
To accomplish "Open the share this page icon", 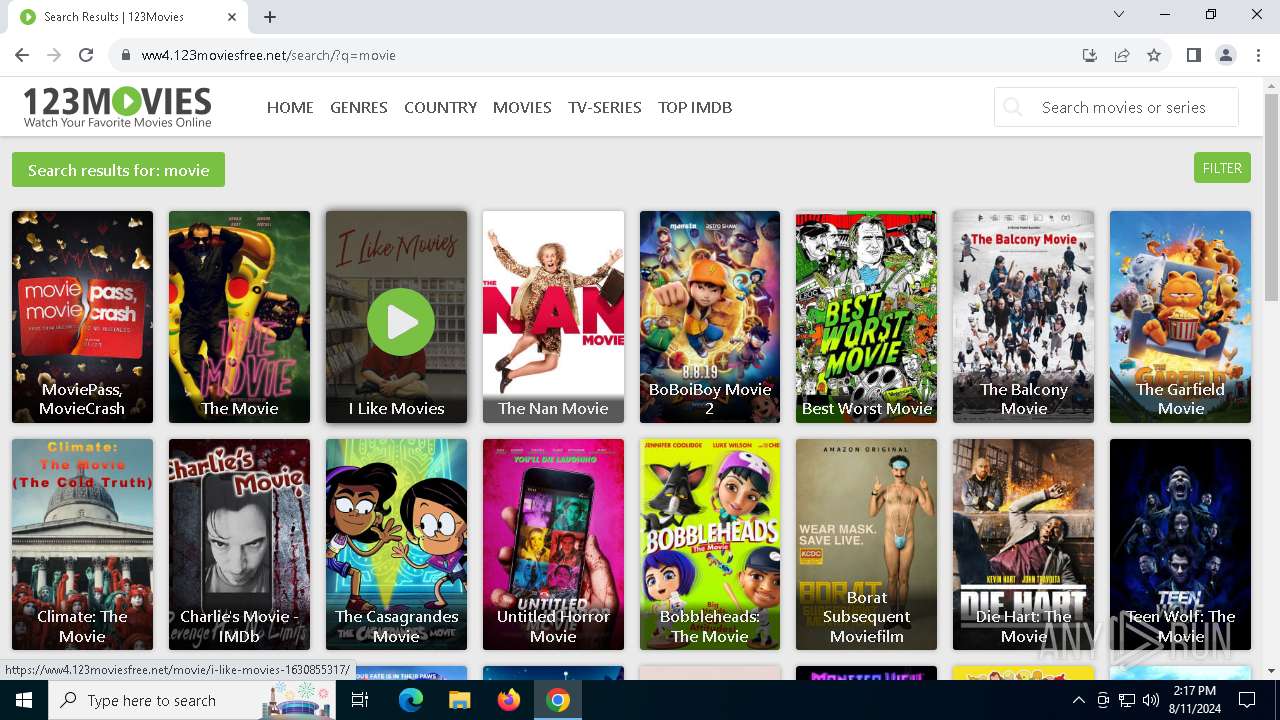I will [1122, 55].
